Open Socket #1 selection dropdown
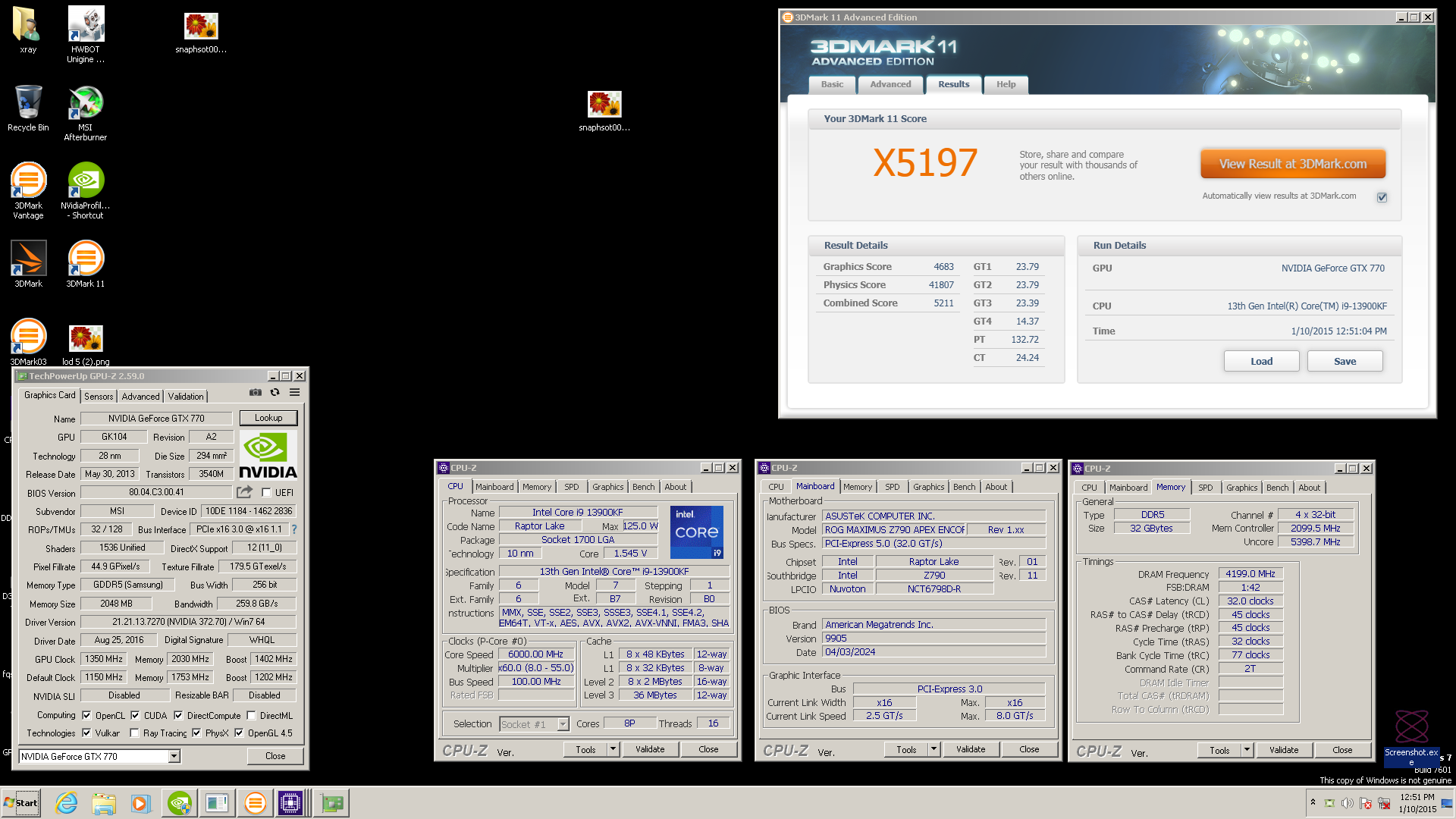Image resolution: width=1456 pixels, height=819 pixels. click(563, 724)
